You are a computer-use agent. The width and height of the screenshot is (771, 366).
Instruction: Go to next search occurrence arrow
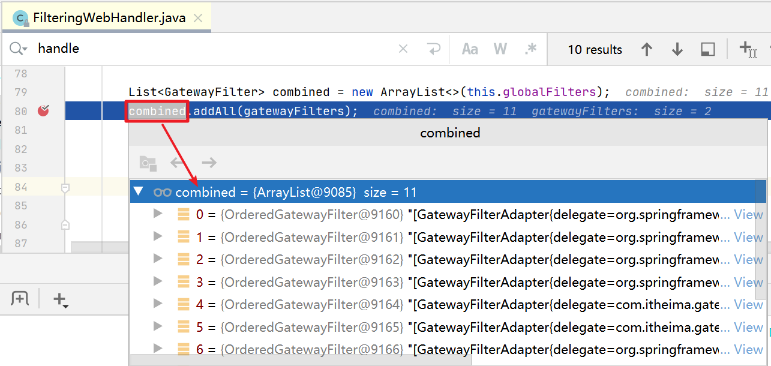[x=677, y=49]
